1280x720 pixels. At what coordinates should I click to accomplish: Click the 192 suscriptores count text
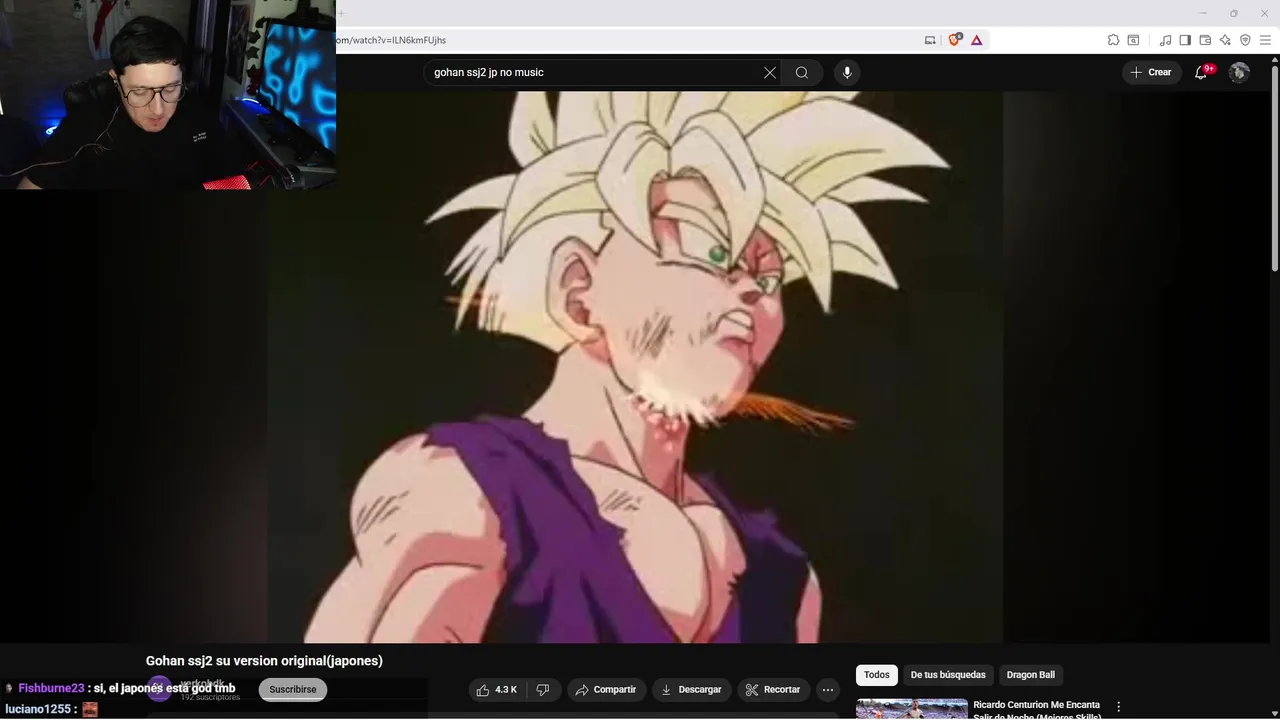click(x=210, y=697)
